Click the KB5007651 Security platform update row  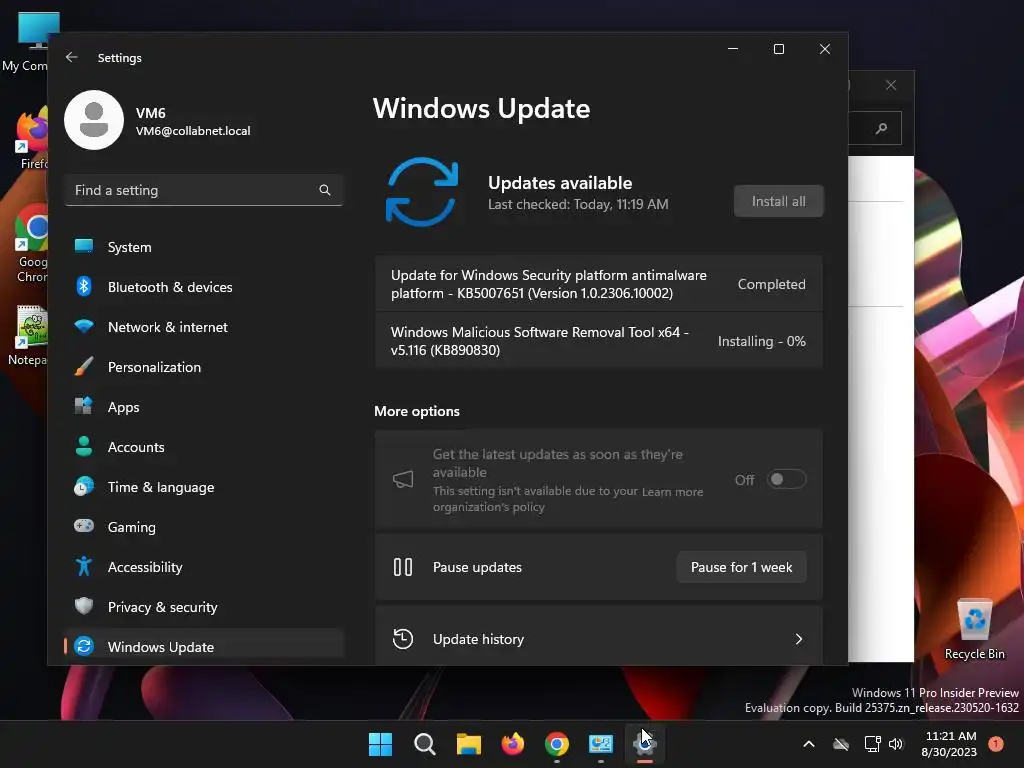coord(598,284)
